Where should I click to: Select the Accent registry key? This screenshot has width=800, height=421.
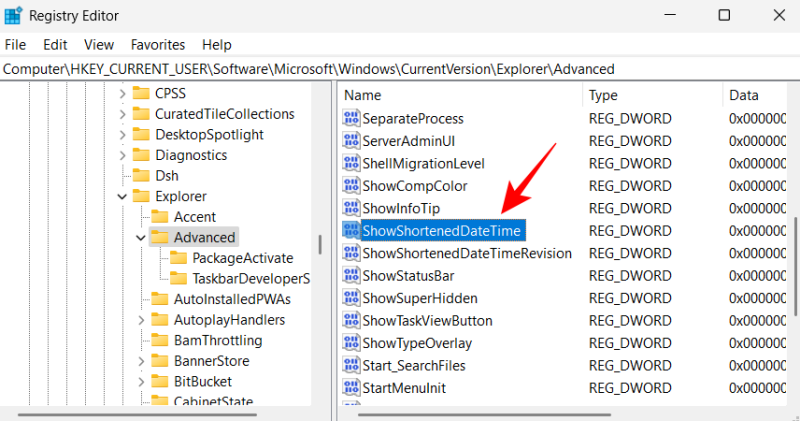coord(194,217)
